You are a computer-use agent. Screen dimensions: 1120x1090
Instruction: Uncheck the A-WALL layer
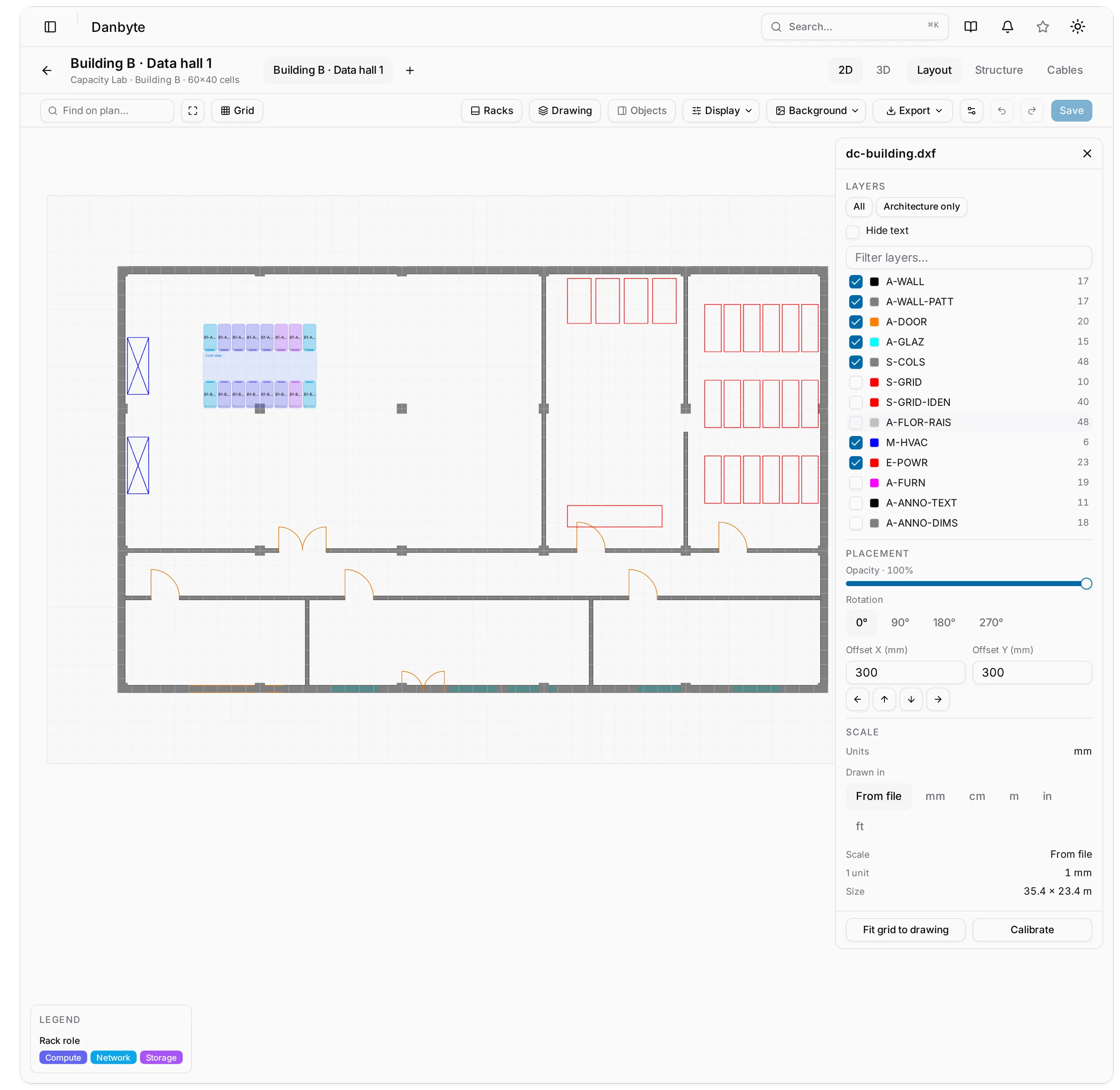[x=856, y=282]
